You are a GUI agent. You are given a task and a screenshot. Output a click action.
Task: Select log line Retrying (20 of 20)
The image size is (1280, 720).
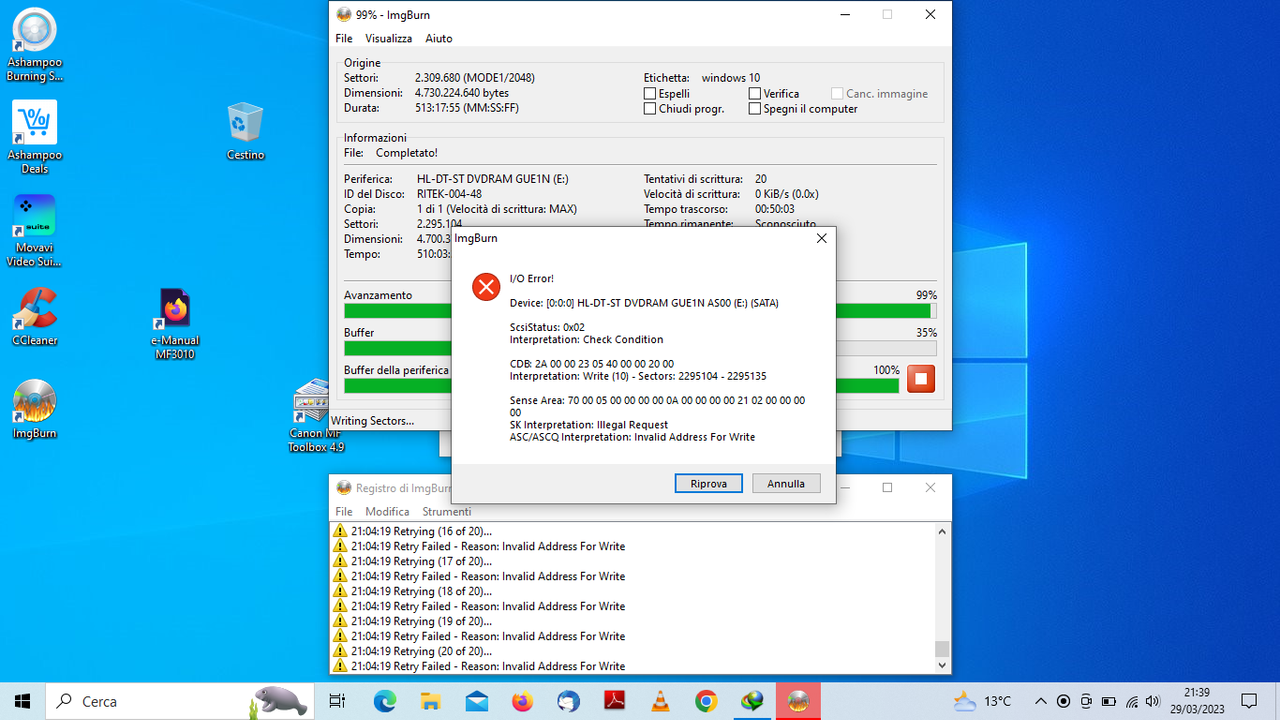[421, 651]
